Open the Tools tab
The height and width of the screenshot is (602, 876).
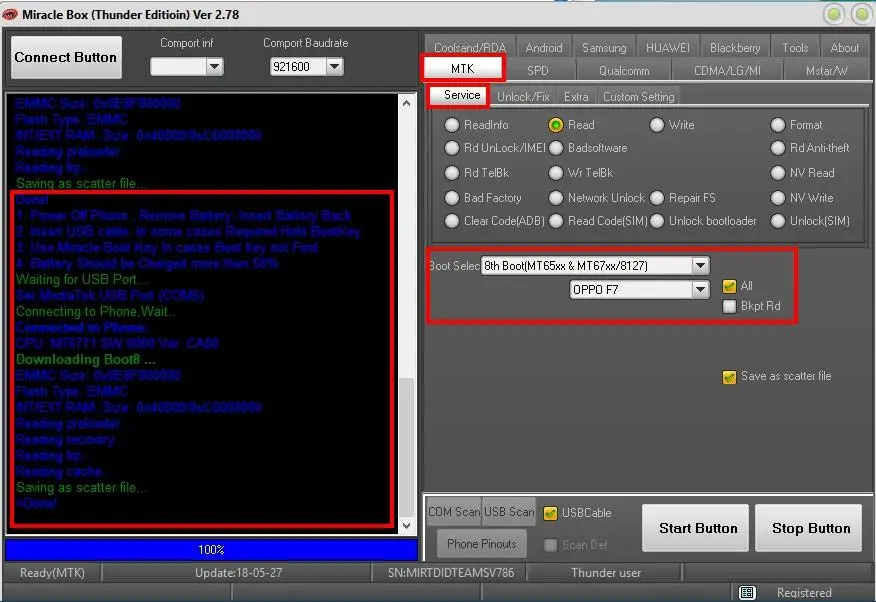[x=795, y=47]
